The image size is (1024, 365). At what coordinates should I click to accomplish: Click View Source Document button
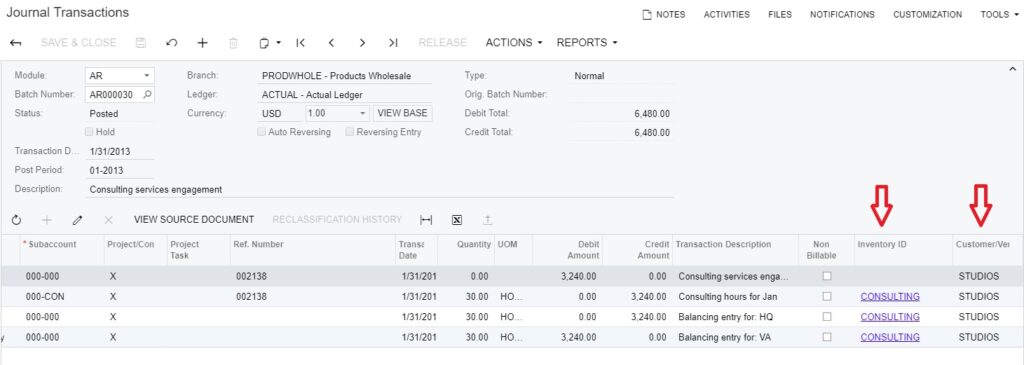194,220
